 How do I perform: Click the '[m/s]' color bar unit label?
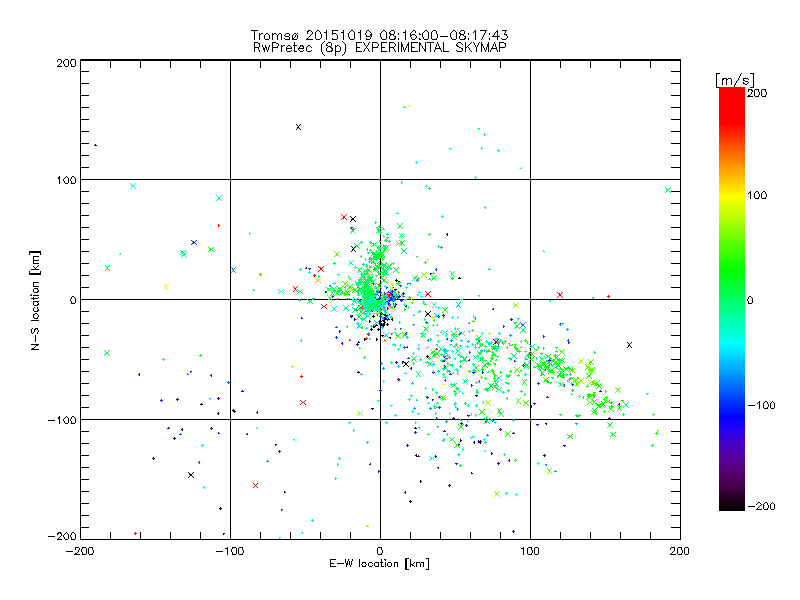point(735,80)
